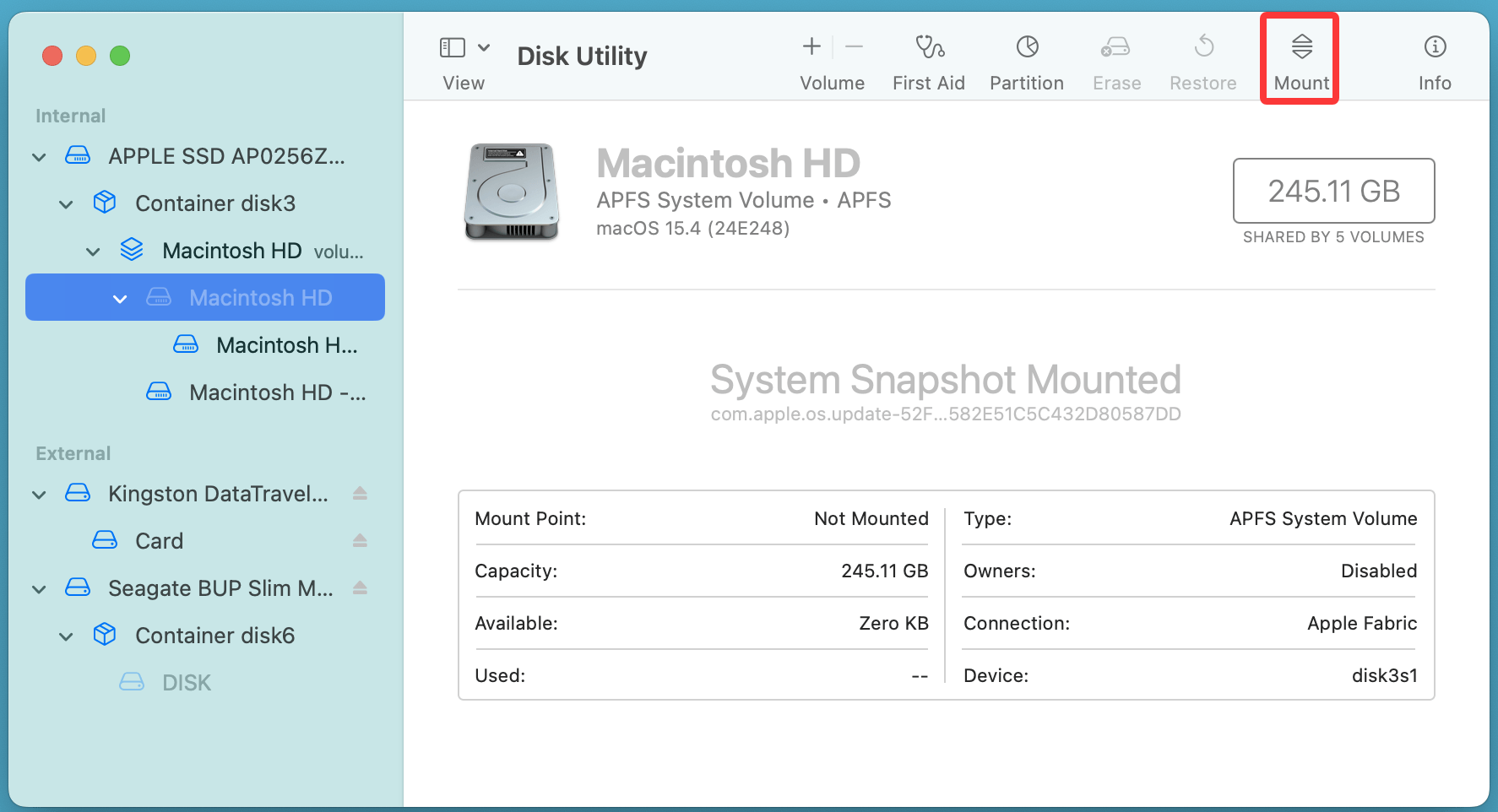Open the View options dropdown
This screenshot has width=1498, height=812.
(484, 47)
